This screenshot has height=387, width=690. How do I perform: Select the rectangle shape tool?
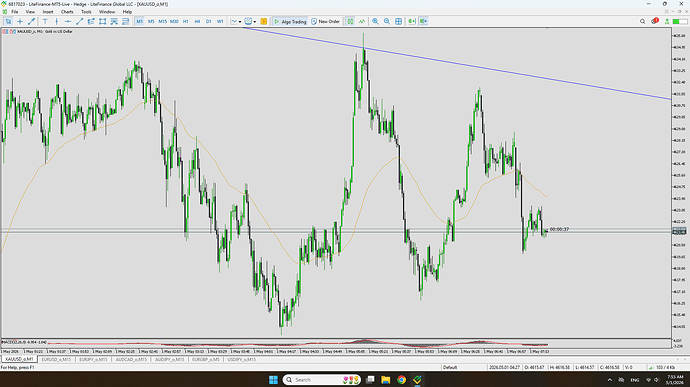(103, 21)
